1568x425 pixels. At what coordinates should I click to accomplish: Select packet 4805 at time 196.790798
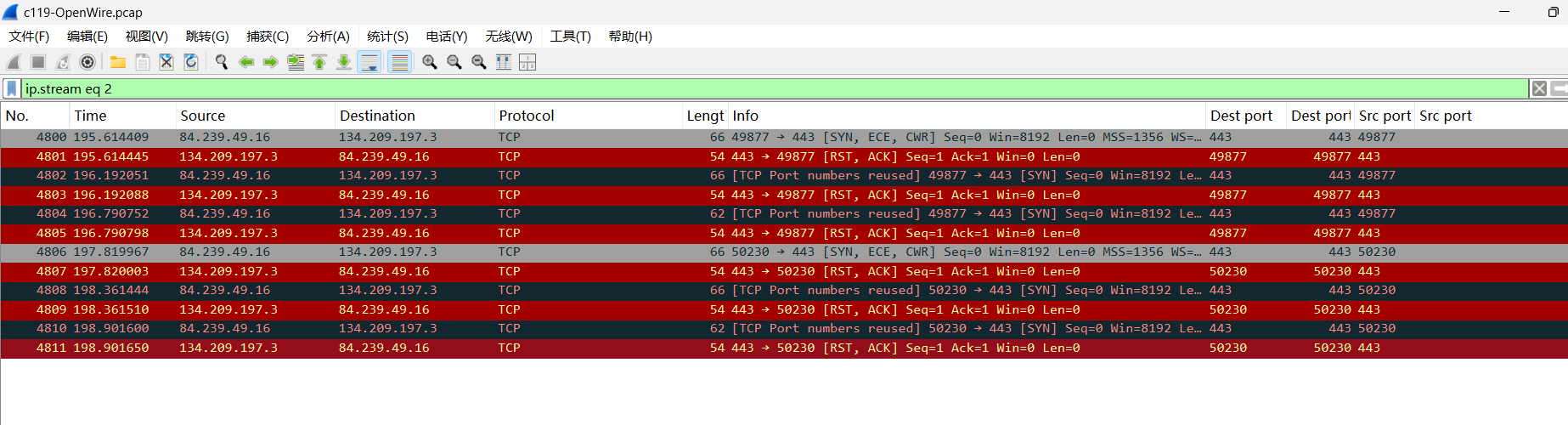point(784,233)
